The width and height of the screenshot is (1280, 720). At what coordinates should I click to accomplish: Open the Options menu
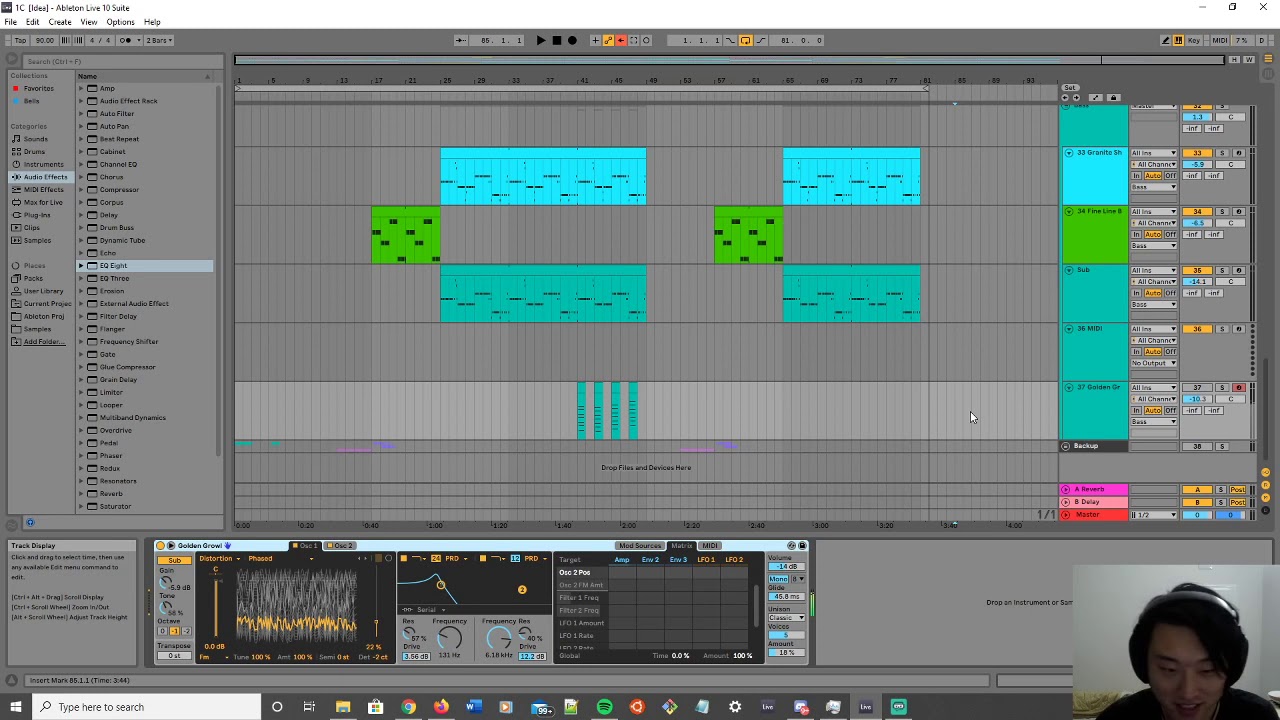120,22
